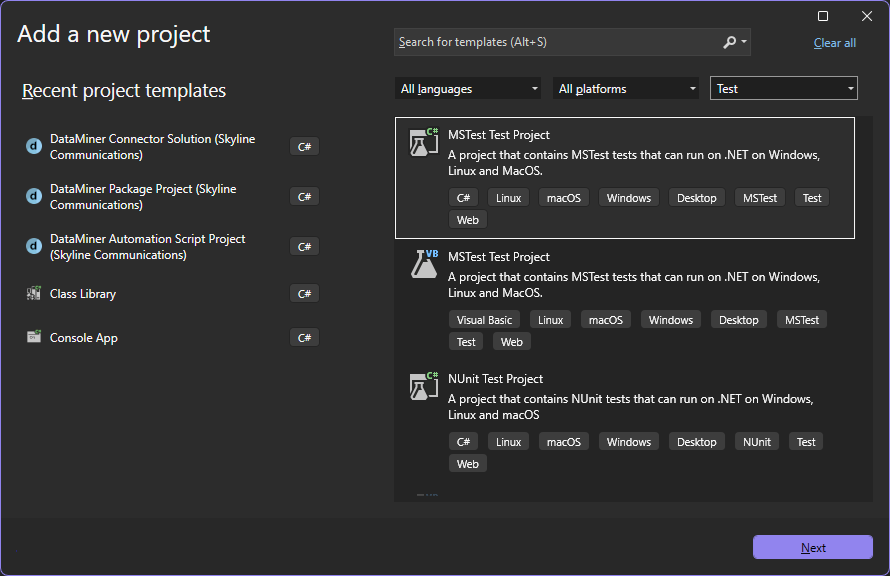The width and height of the screenshot is (890, 576).
Task: Select DataMiner Automation Script Project recent template
Action: [x=173, y=246]
